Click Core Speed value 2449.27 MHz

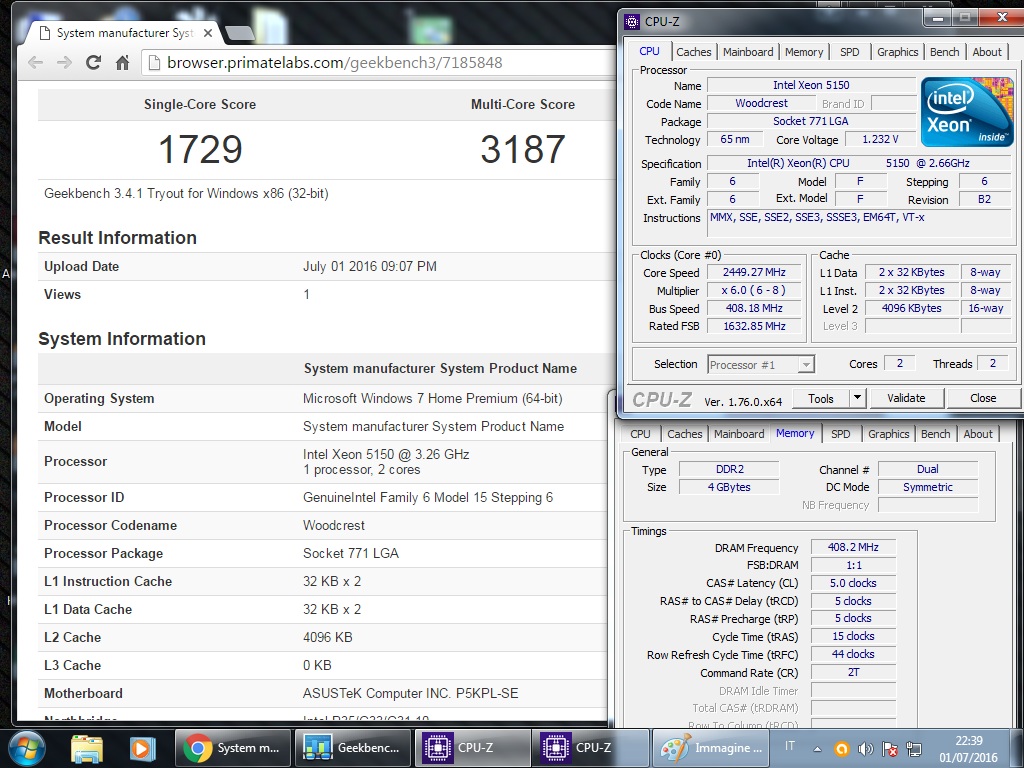coord(754,272)
